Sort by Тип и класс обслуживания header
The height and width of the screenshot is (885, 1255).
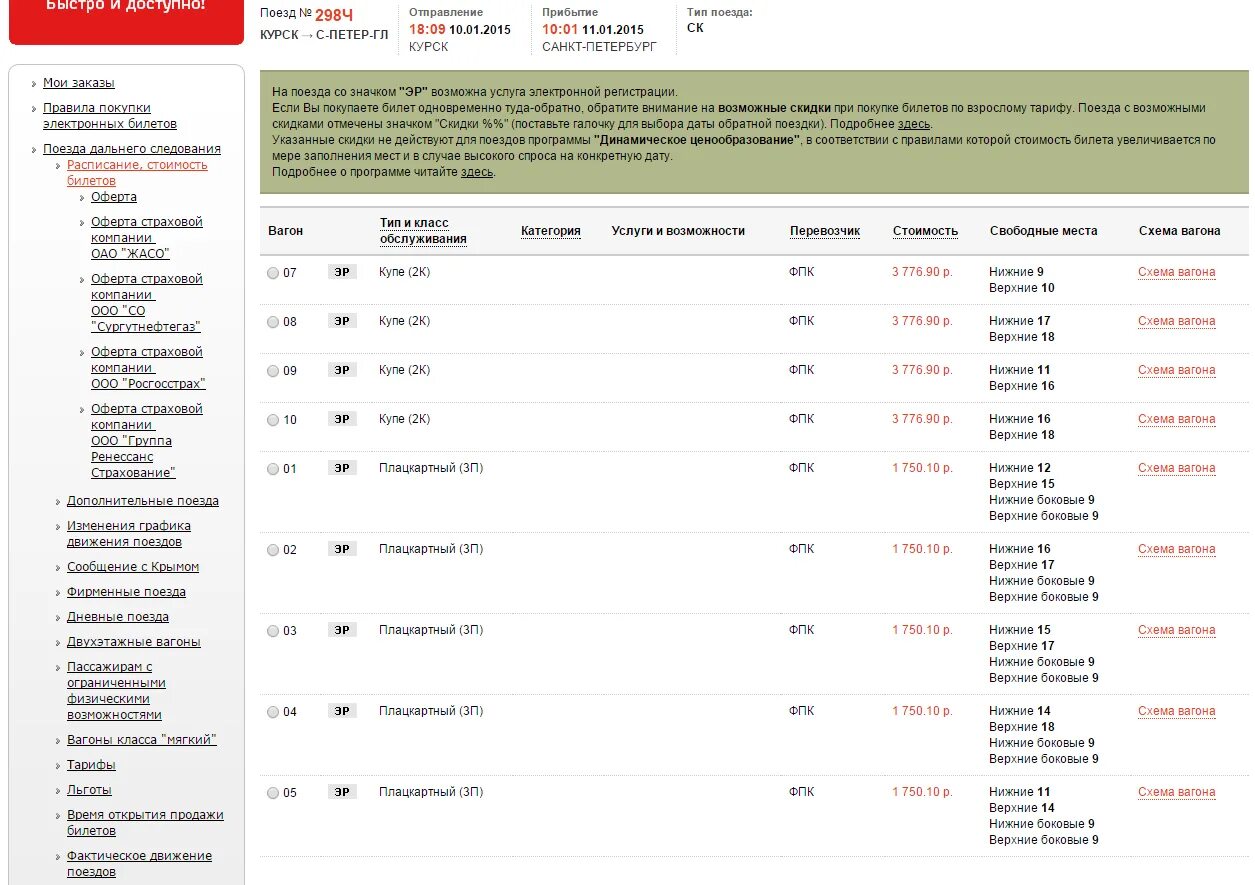click(423, 231)
